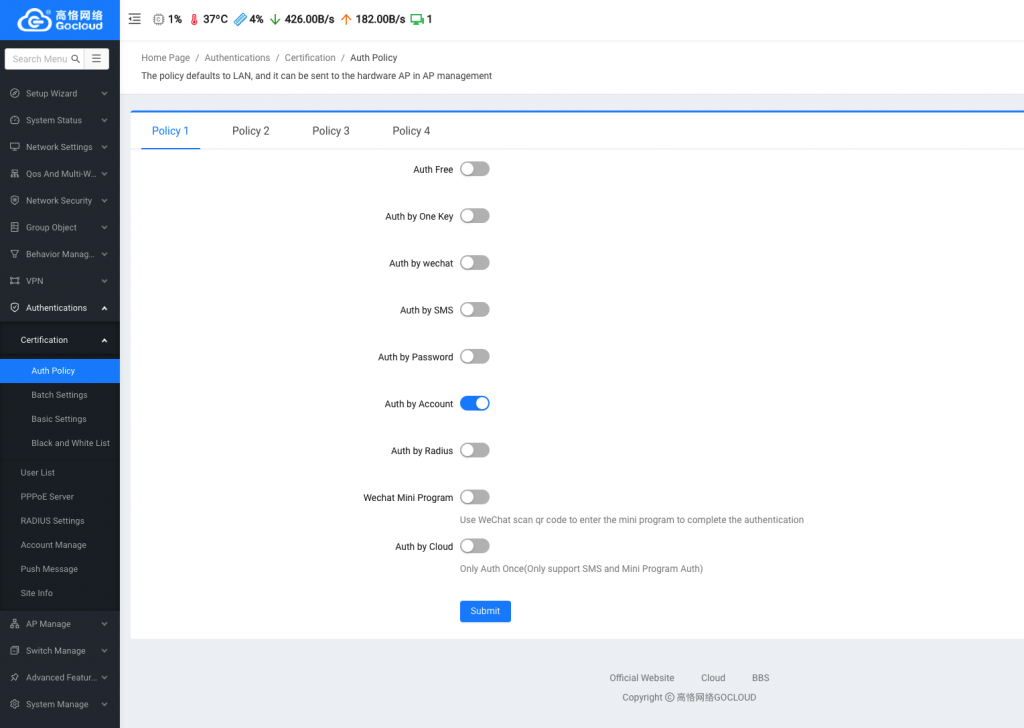The width and height of the screenshot is (1024, 728).
Task: Expand the System Manage section
Action: point(59,704)
